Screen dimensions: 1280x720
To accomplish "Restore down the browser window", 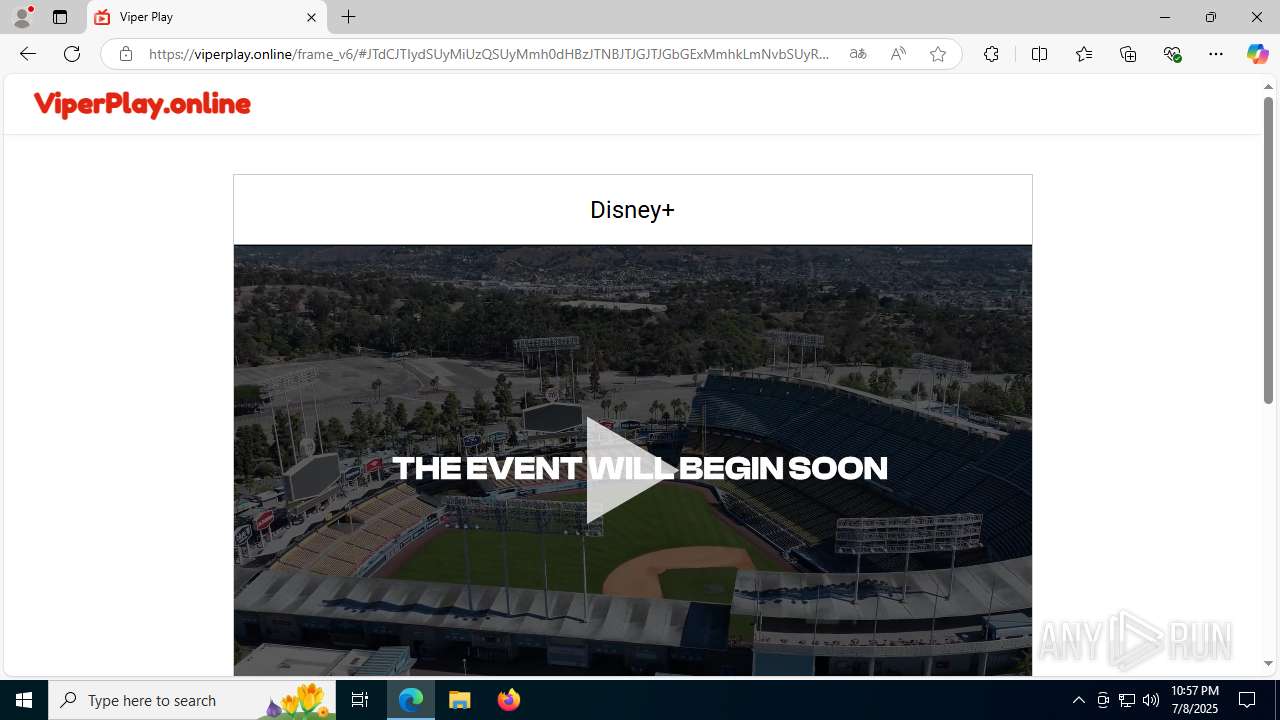I will coord(1210,17).
